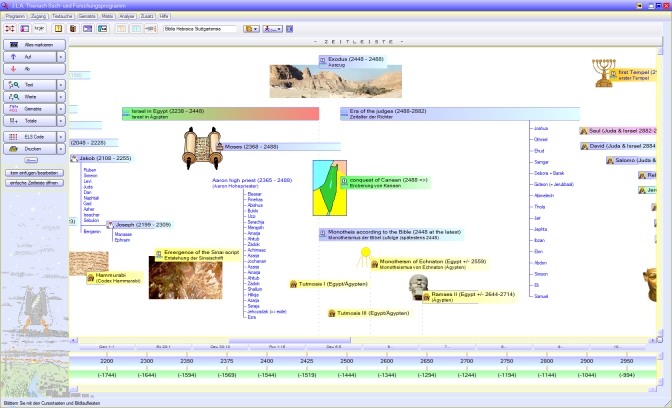Click the Exodus event icon

point(323,60)
